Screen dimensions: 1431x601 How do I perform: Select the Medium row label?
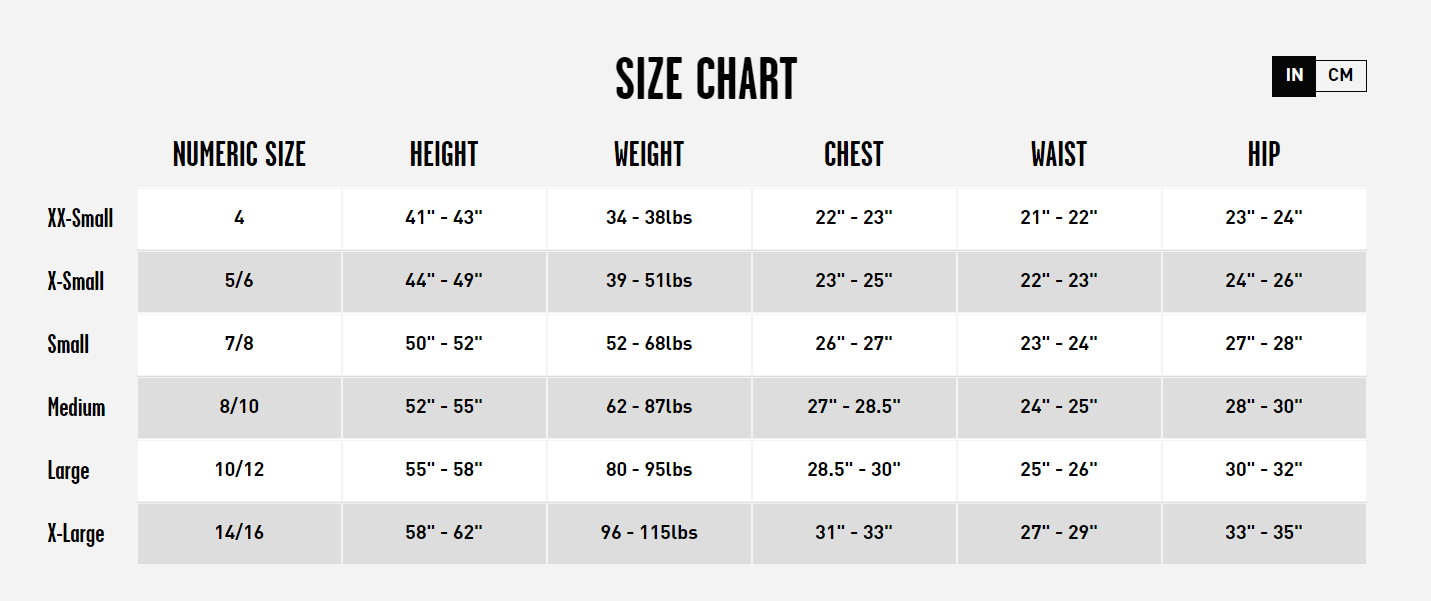76,407
